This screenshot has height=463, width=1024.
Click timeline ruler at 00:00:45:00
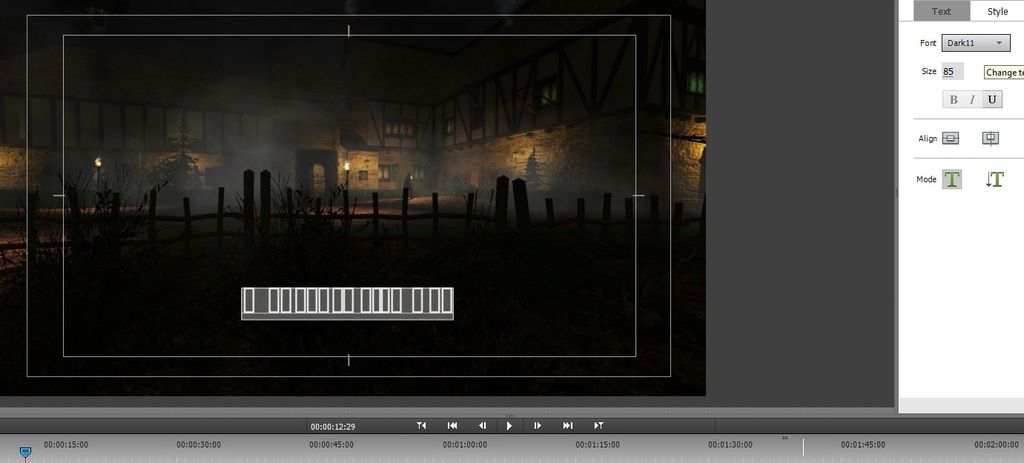[331, 445]
